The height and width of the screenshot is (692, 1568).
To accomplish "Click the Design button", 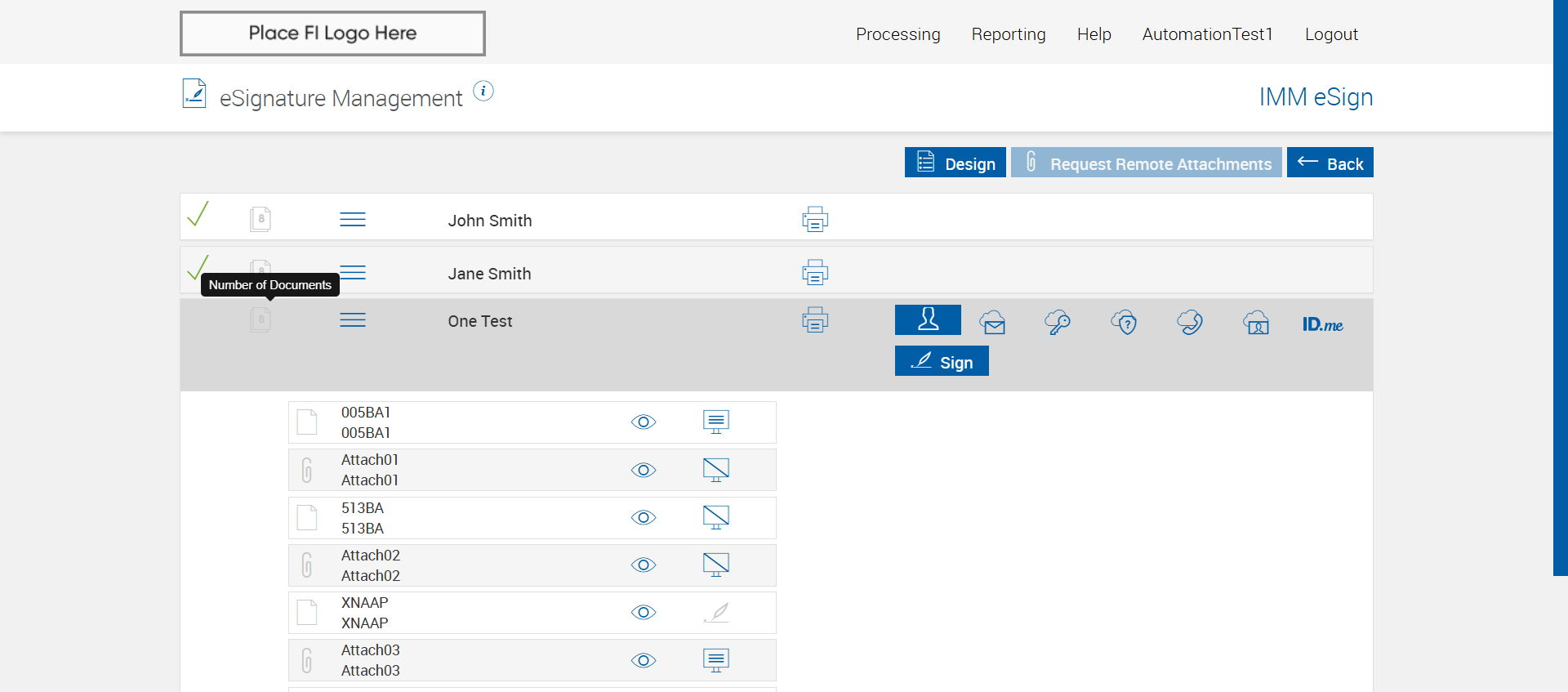I will pos(955,163).
